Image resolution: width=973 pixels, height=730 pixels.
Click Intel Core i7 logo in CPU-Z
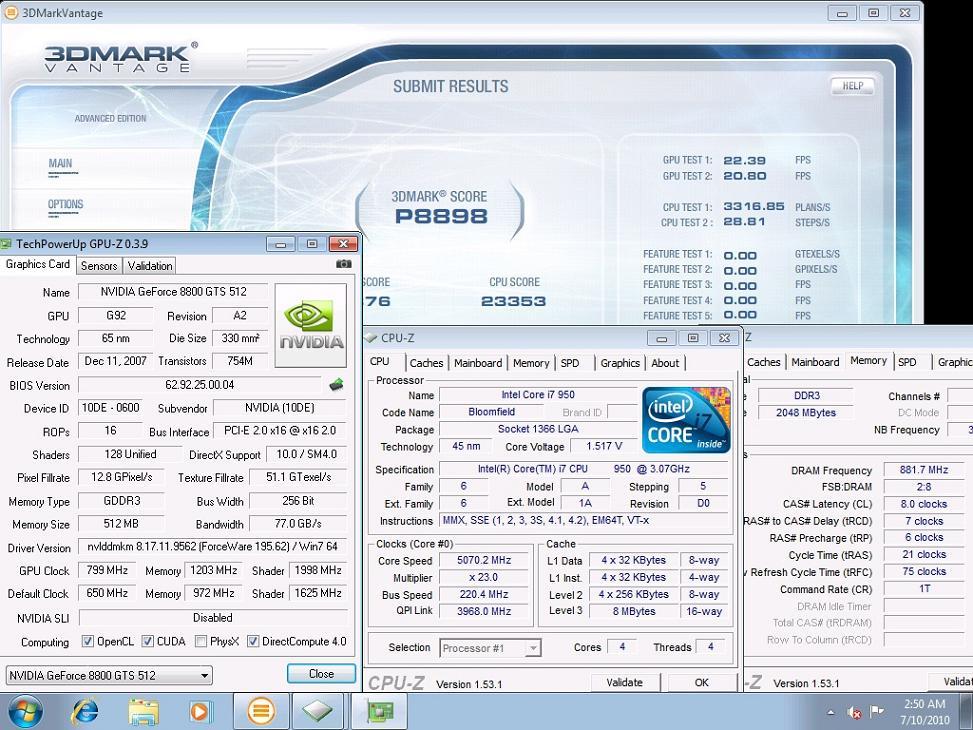click(686, 420)
